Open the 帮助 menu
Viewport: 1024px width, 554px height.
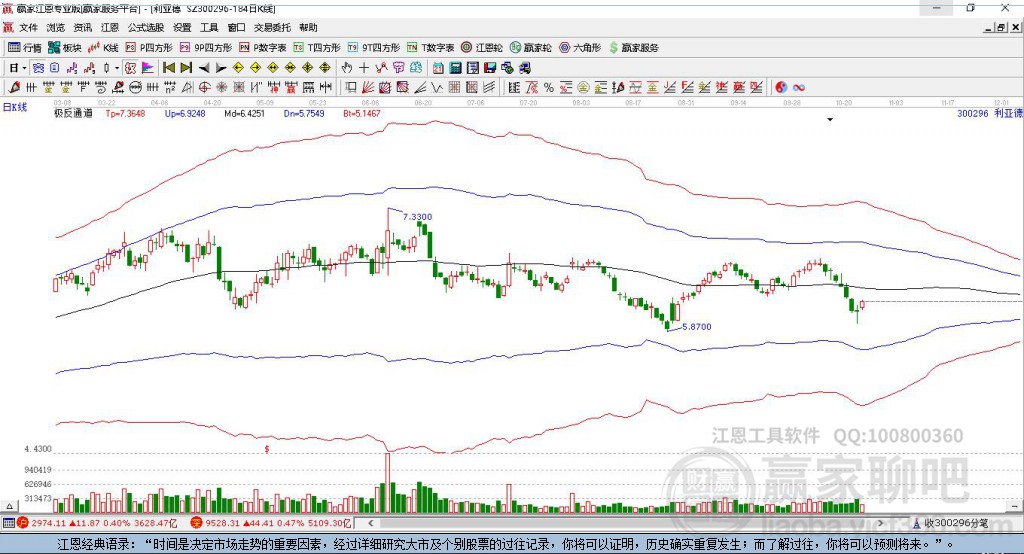308,27
